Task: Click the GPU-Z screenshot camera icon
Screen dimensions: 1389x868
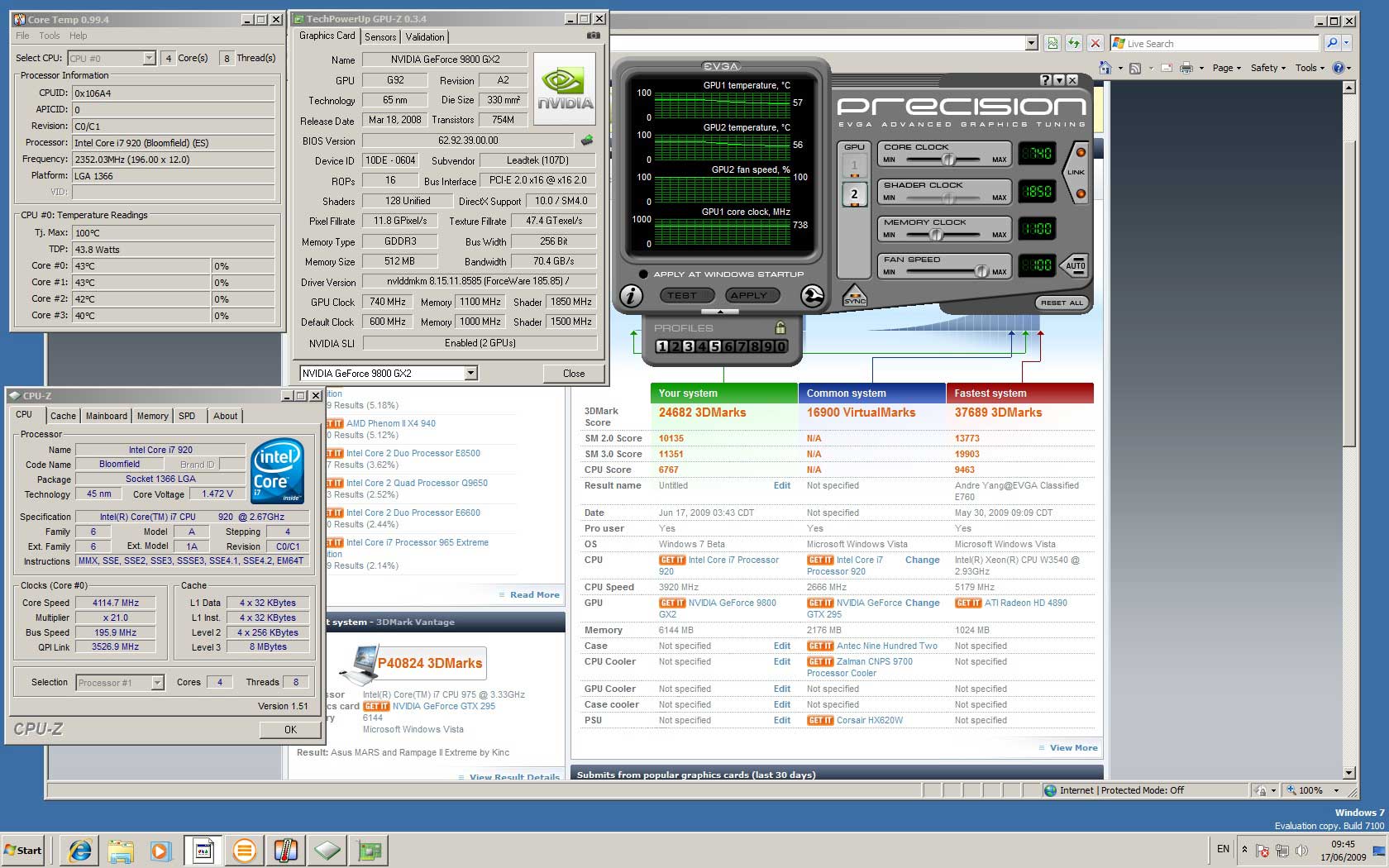Action: (x=593, y=36)
